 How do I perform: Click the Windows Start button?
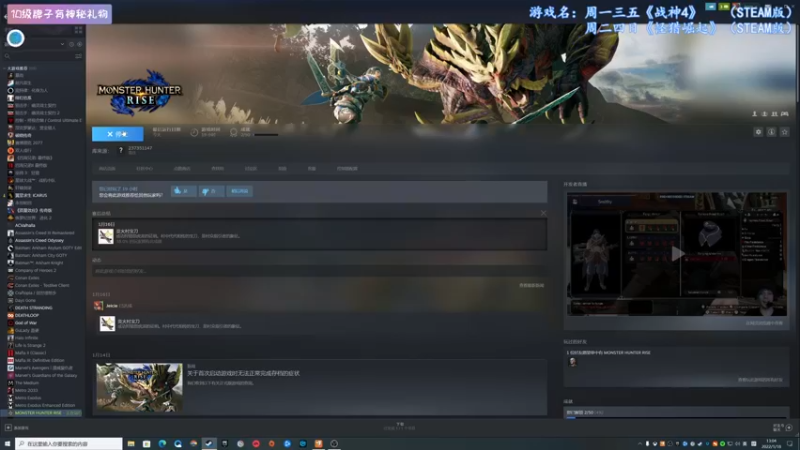7,444
